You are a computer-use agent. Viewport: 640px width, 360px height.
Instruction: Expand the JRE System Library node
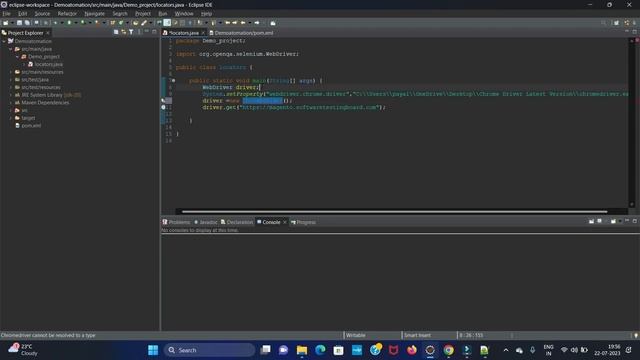point(11,95)
